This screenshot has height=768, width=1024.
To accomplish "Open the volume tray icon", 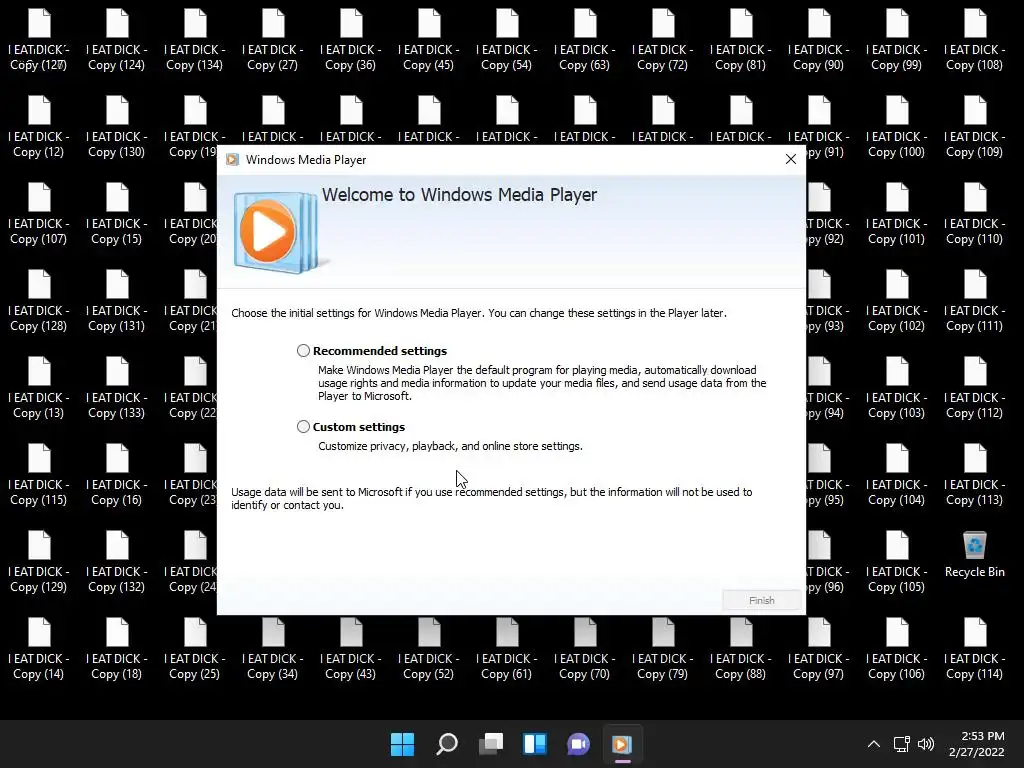I will 925,744.
